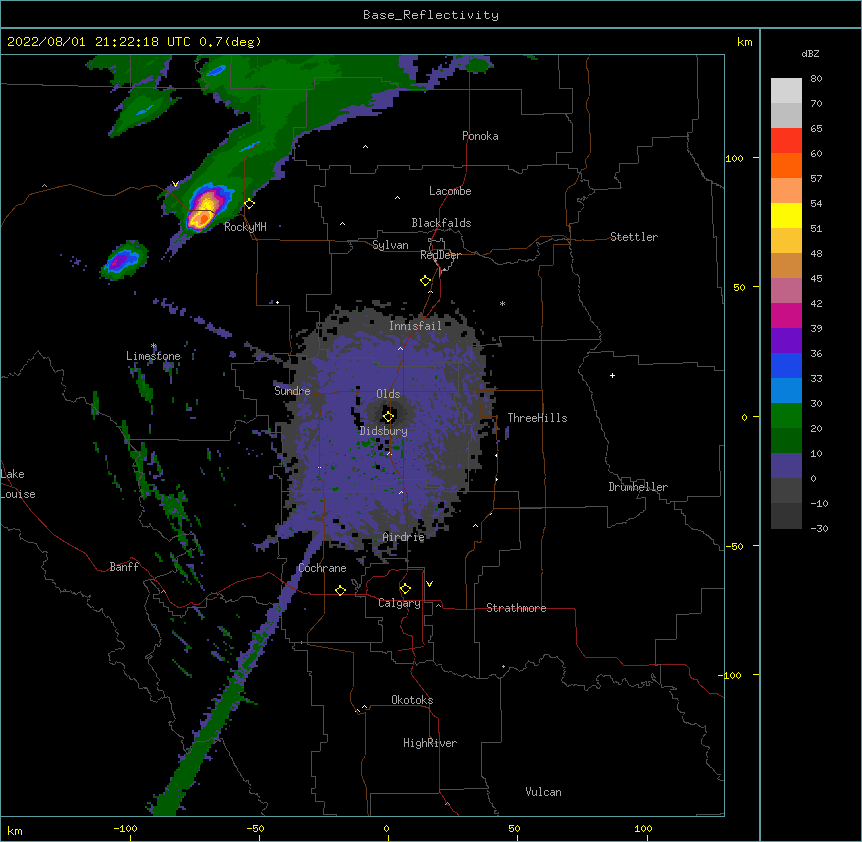Select the yellow swatch between 54 and 51
The image size is (862, 842).
pyautogui.click(x=786, y=216)
